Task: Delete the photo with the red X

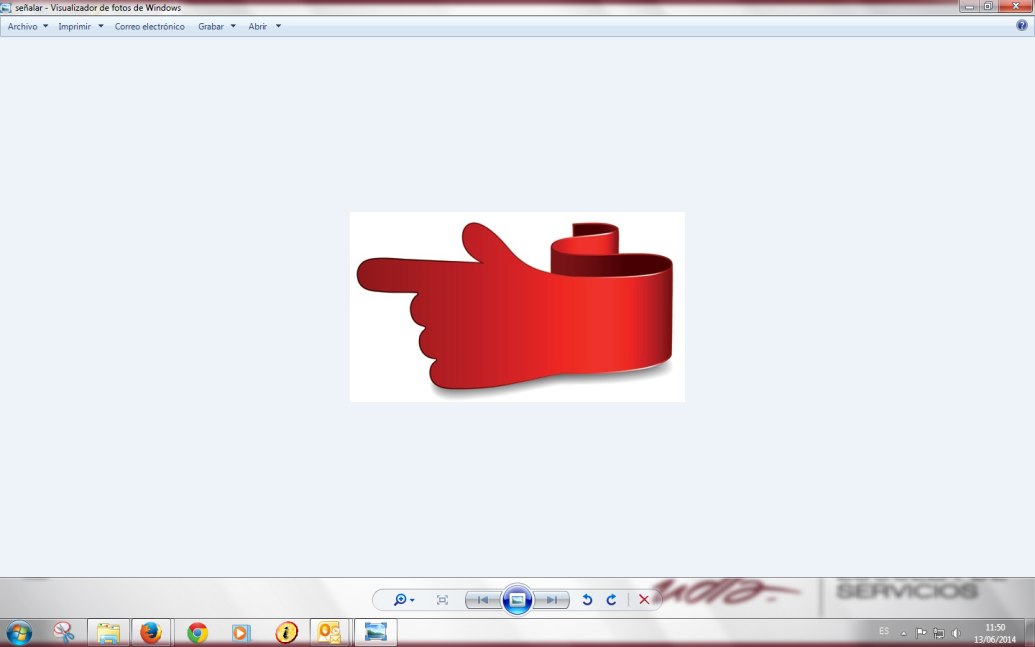Action: tap(644, 600)
